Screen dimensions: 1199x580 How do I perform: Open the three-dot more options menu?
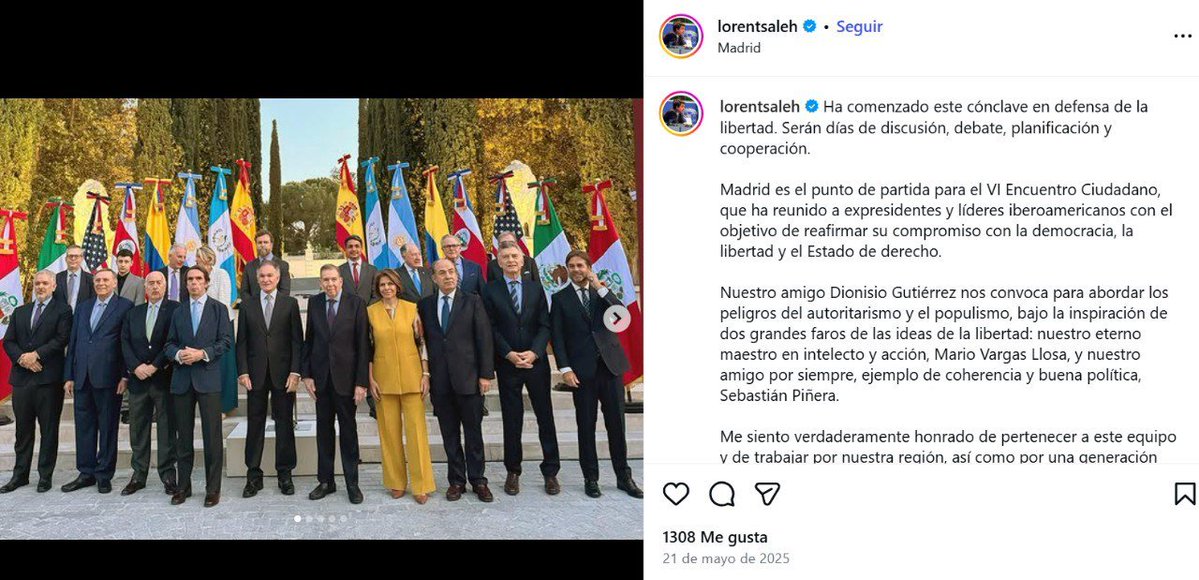tap(1182, 36)
